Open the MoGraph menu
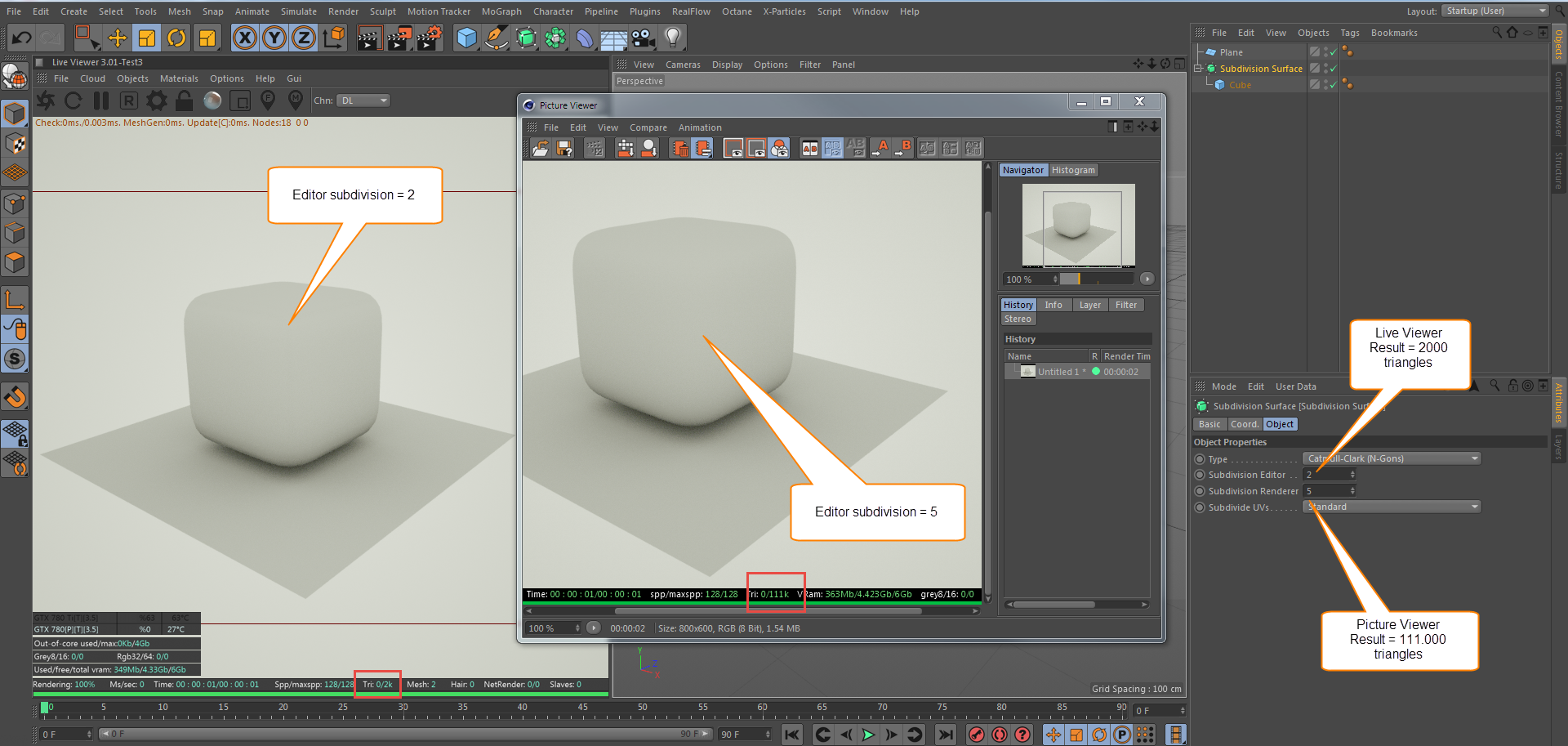 point(501,11)
